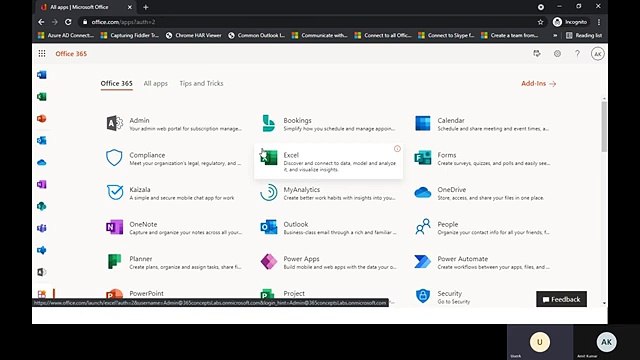This screenshot has height=360, width=640.
Task: Select the Office 365 tab
Action: 116,83
